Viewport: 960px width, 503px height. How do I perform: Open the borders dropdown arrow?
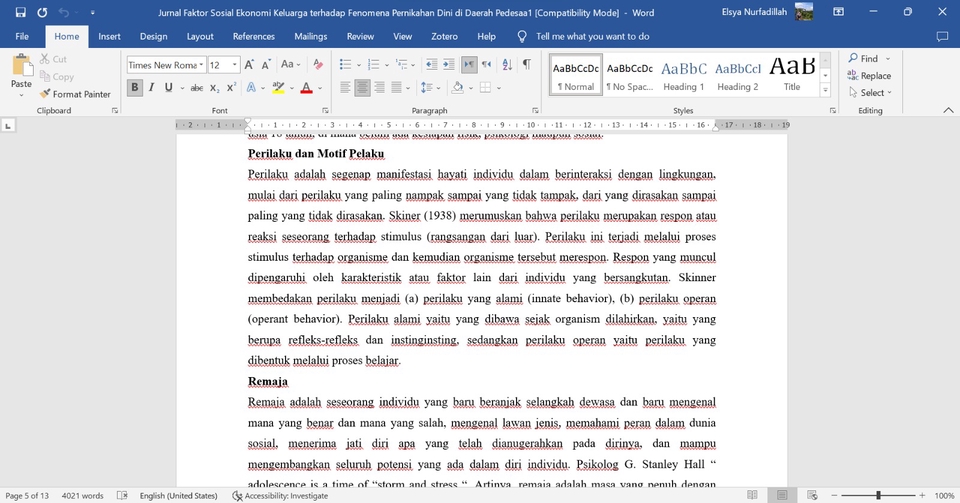tap(499, 88)
